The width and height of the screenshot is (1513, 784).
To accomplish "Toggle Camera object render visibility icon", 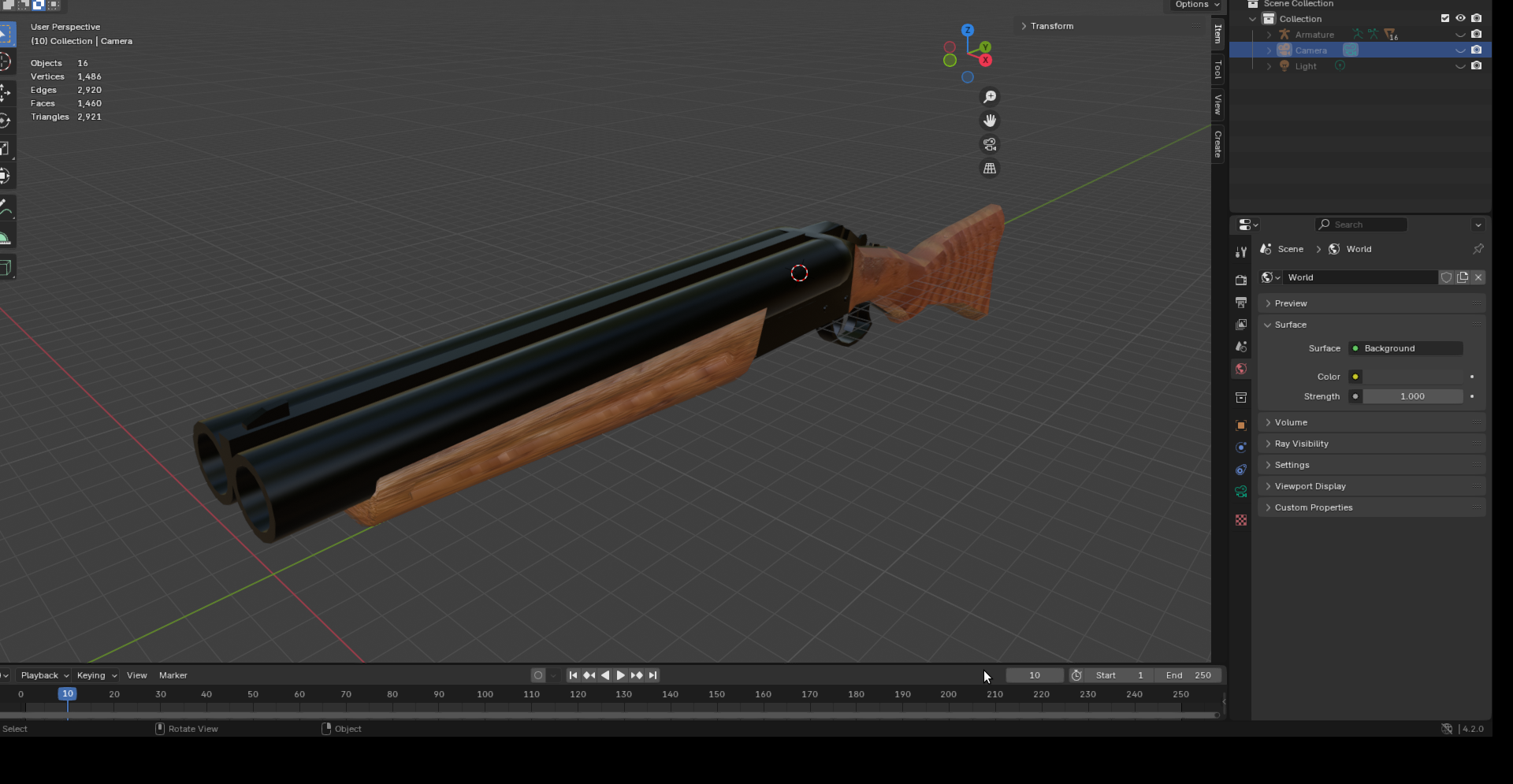I will 1477,50.
